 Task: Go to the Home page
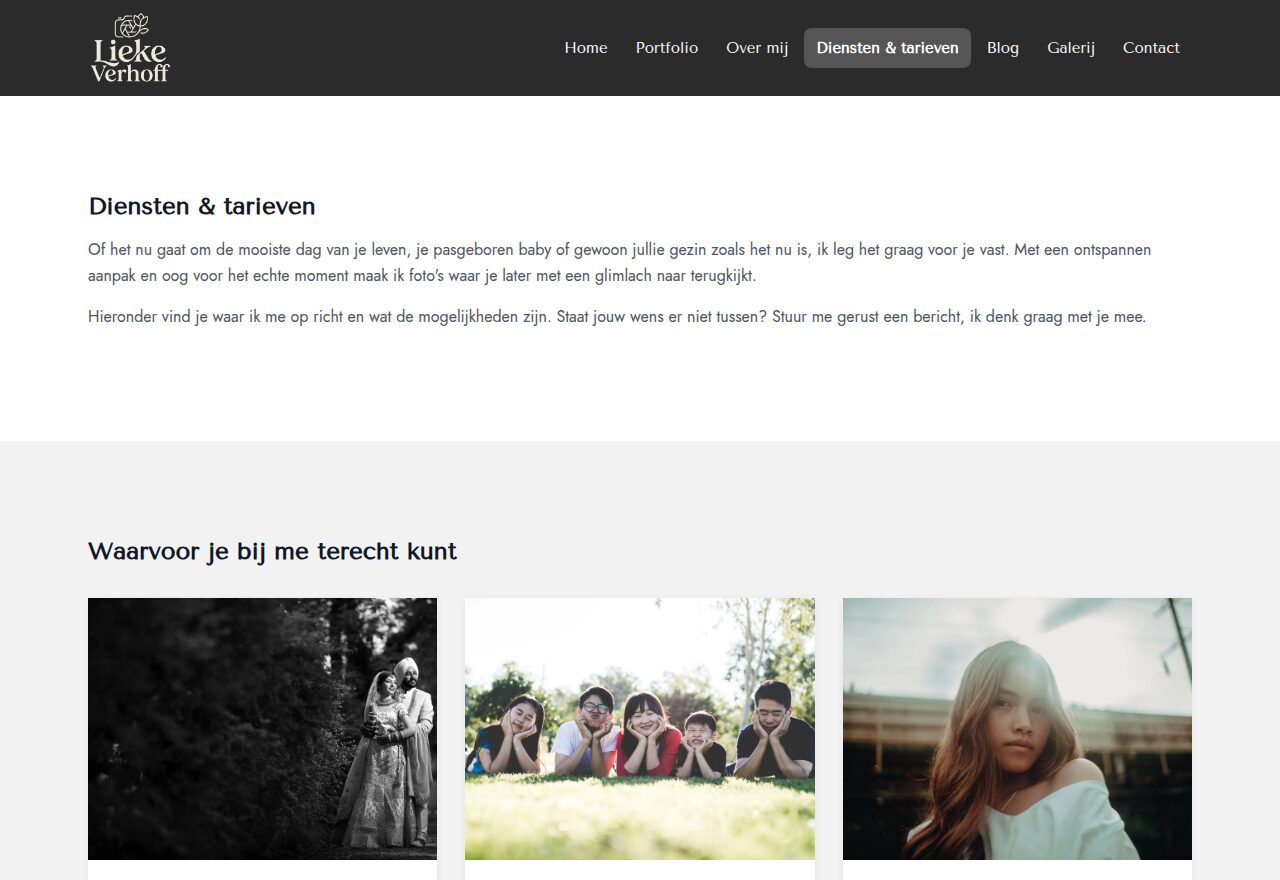point(586,48)
